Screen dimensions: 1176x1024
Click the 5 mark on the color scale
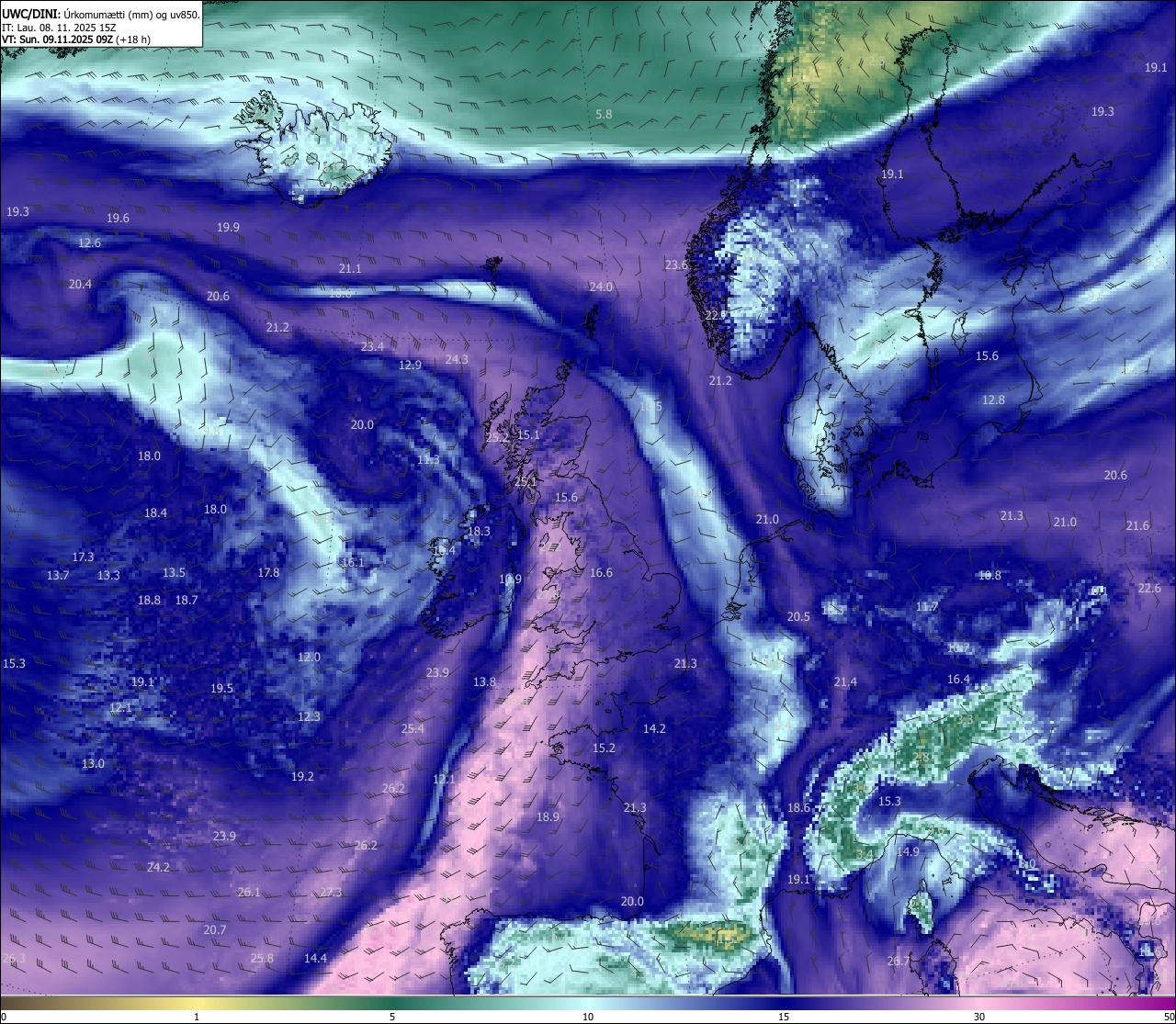[x=392, y=1016]
